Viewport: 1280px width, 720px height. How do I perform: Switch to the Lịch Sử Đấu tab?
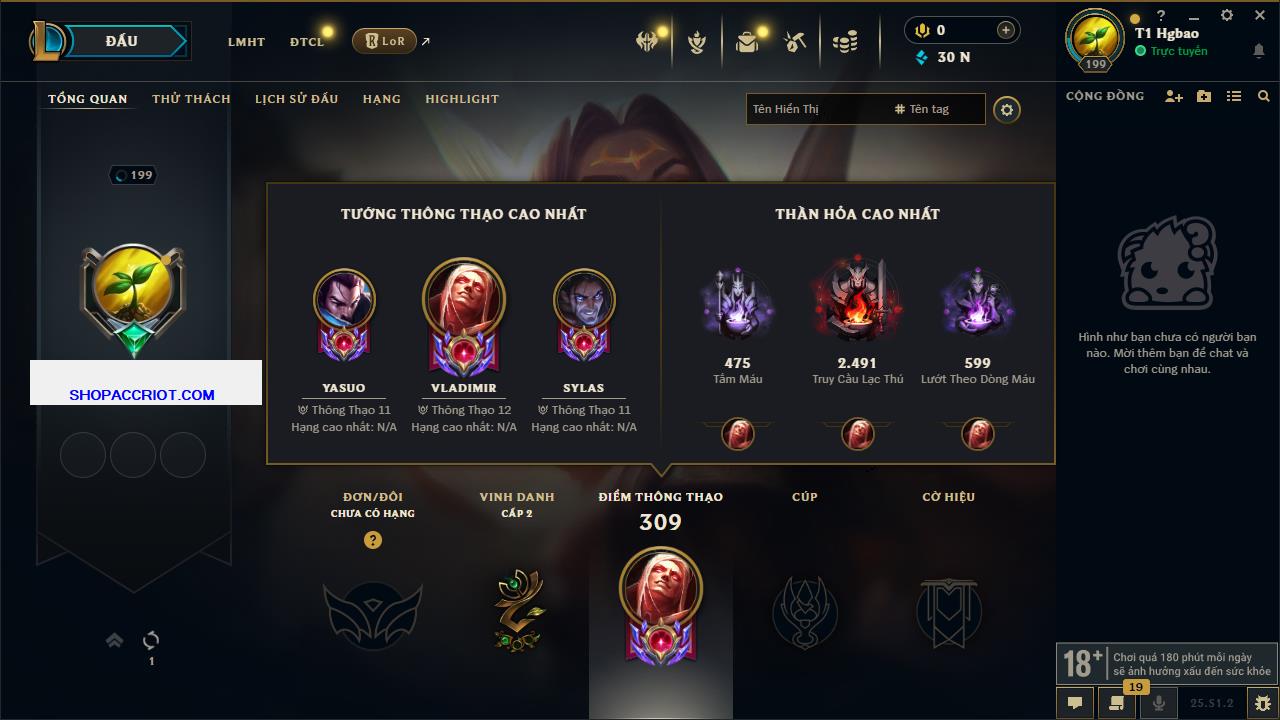296,99
